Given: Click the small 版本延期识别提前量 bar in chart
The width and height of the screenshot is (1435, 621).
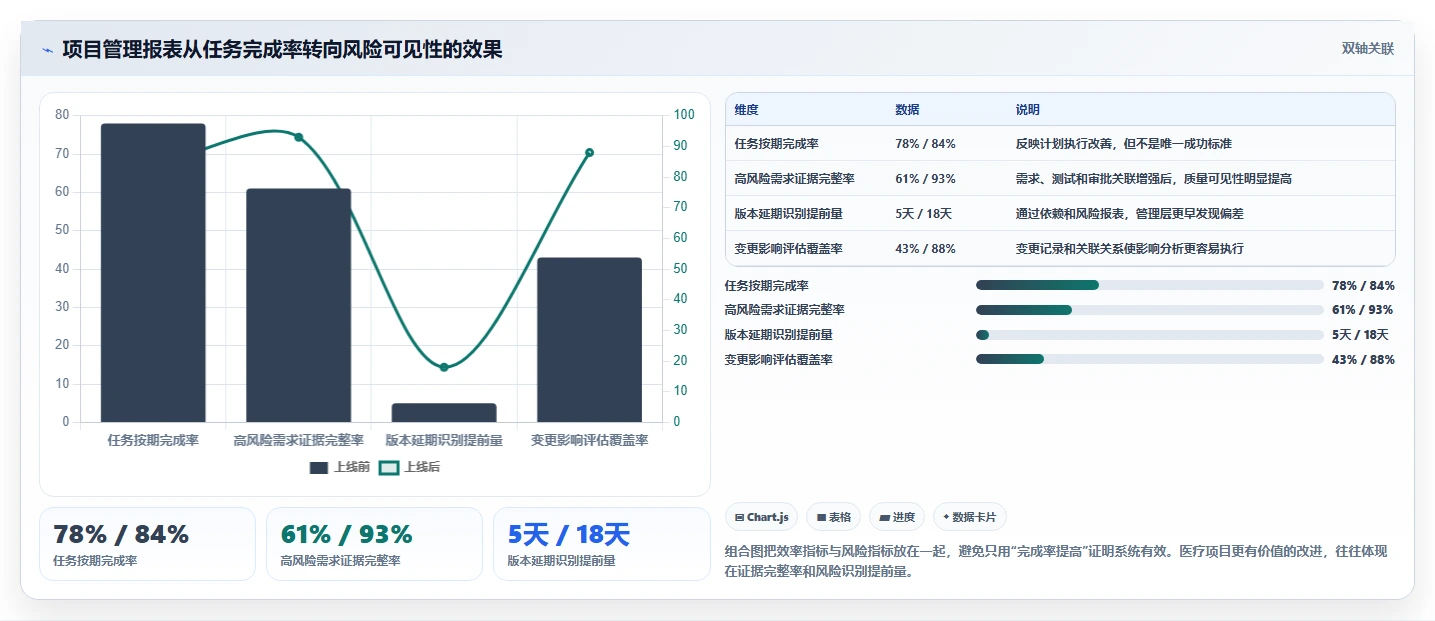Looking at the screenshot, I should (444, 413).
